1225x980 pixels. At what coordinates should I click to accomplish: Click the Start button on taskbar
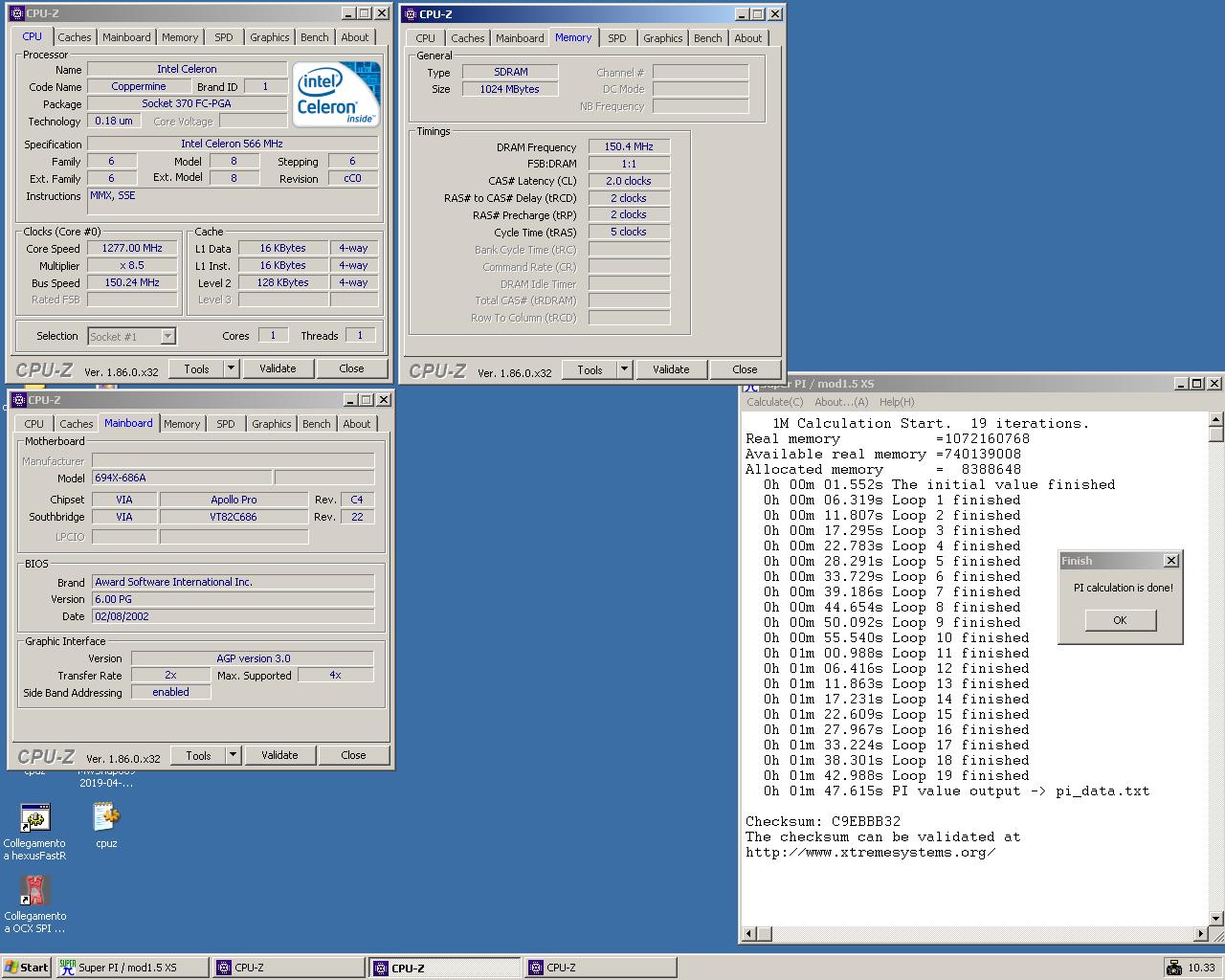(x=26, y=968)
